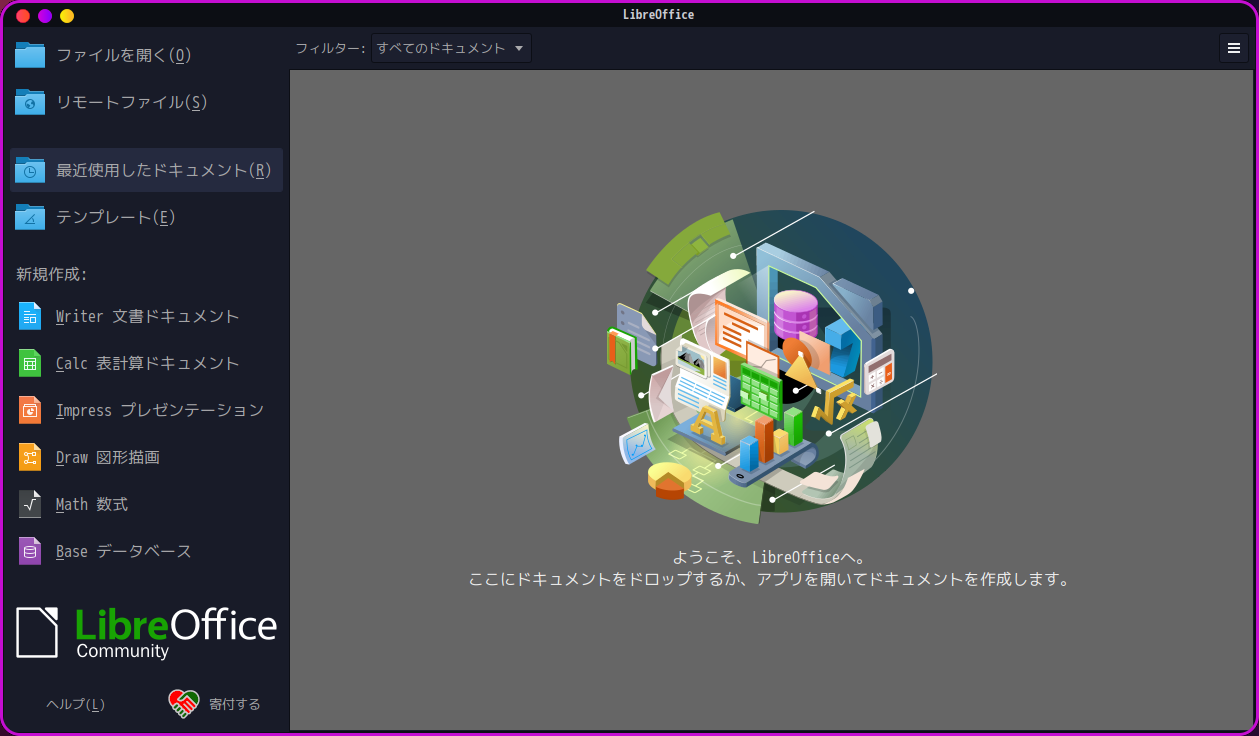This screenshot has width=1259, height=736.
Task: Create new Draw 図形描画
Action: pos(146,457)
